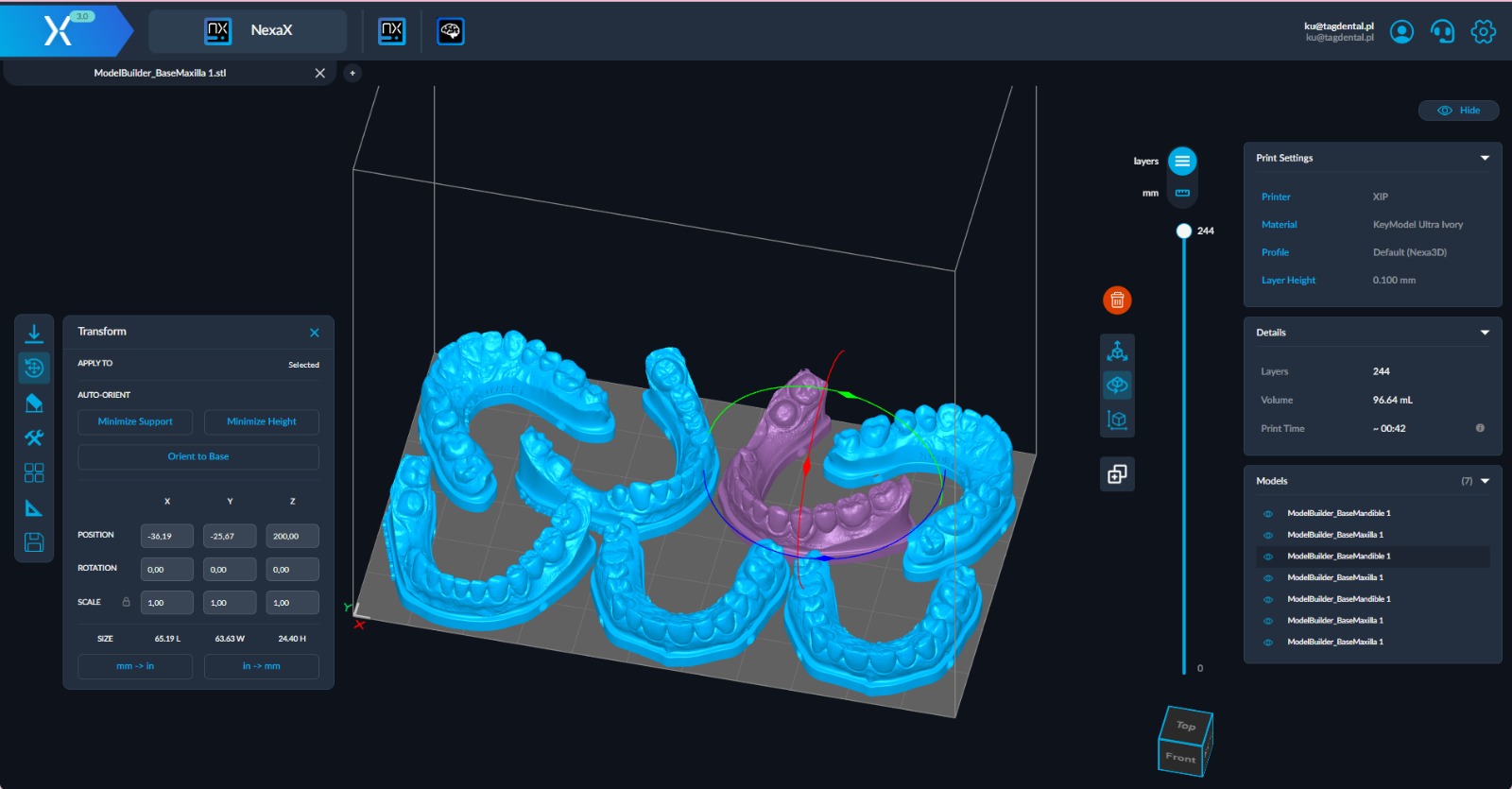
Task: Open the headset support icon
Action: click(x=1442, y=31)
